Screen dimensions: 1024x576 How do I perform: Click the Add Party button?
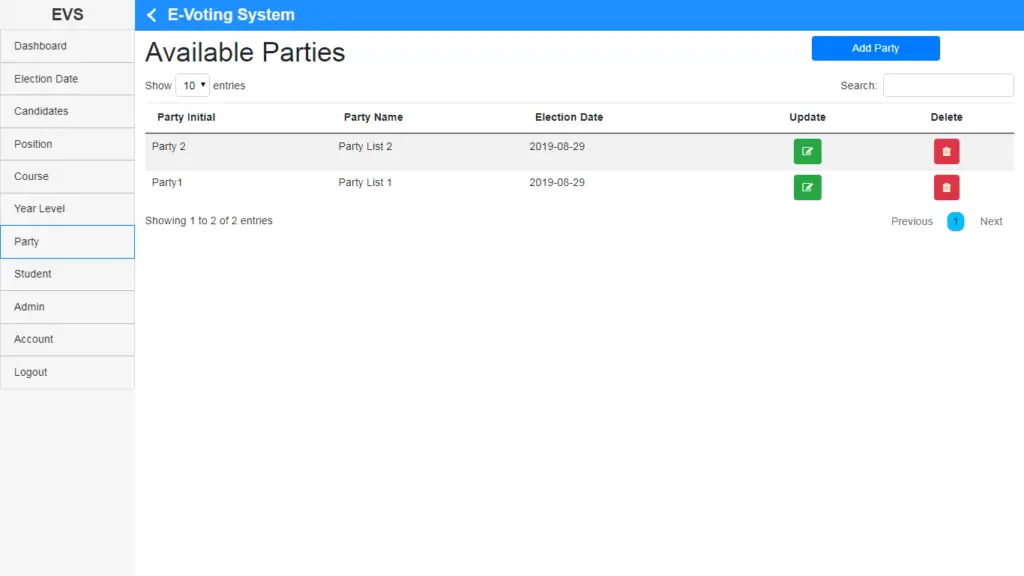click(875, 47)
